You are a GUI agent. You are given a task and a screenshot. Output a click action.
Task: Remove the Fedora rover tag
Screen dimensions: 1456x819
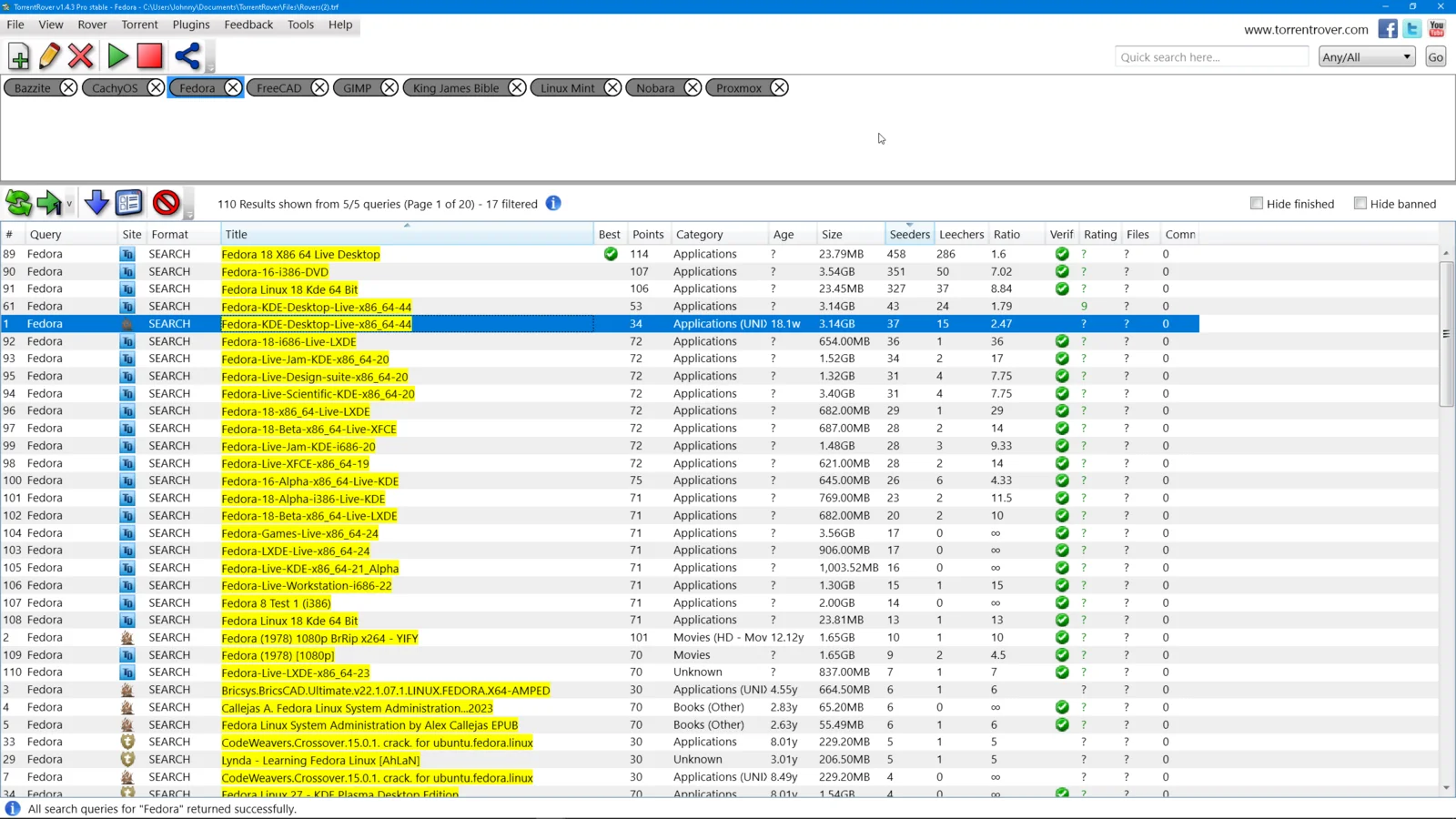[x=233, y=87]
